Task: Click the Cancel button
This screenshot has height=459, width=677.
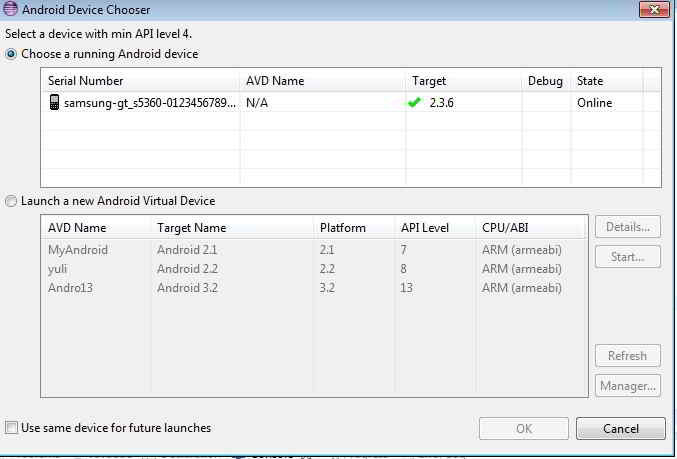Action: click(x=620, y=429)
